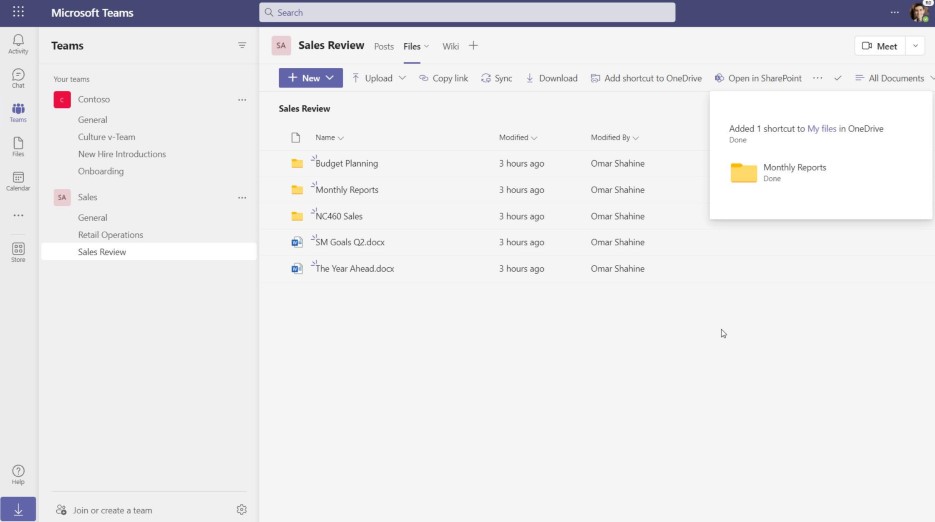
Task: Open the Activity feed
Action: tap(18, 44)
